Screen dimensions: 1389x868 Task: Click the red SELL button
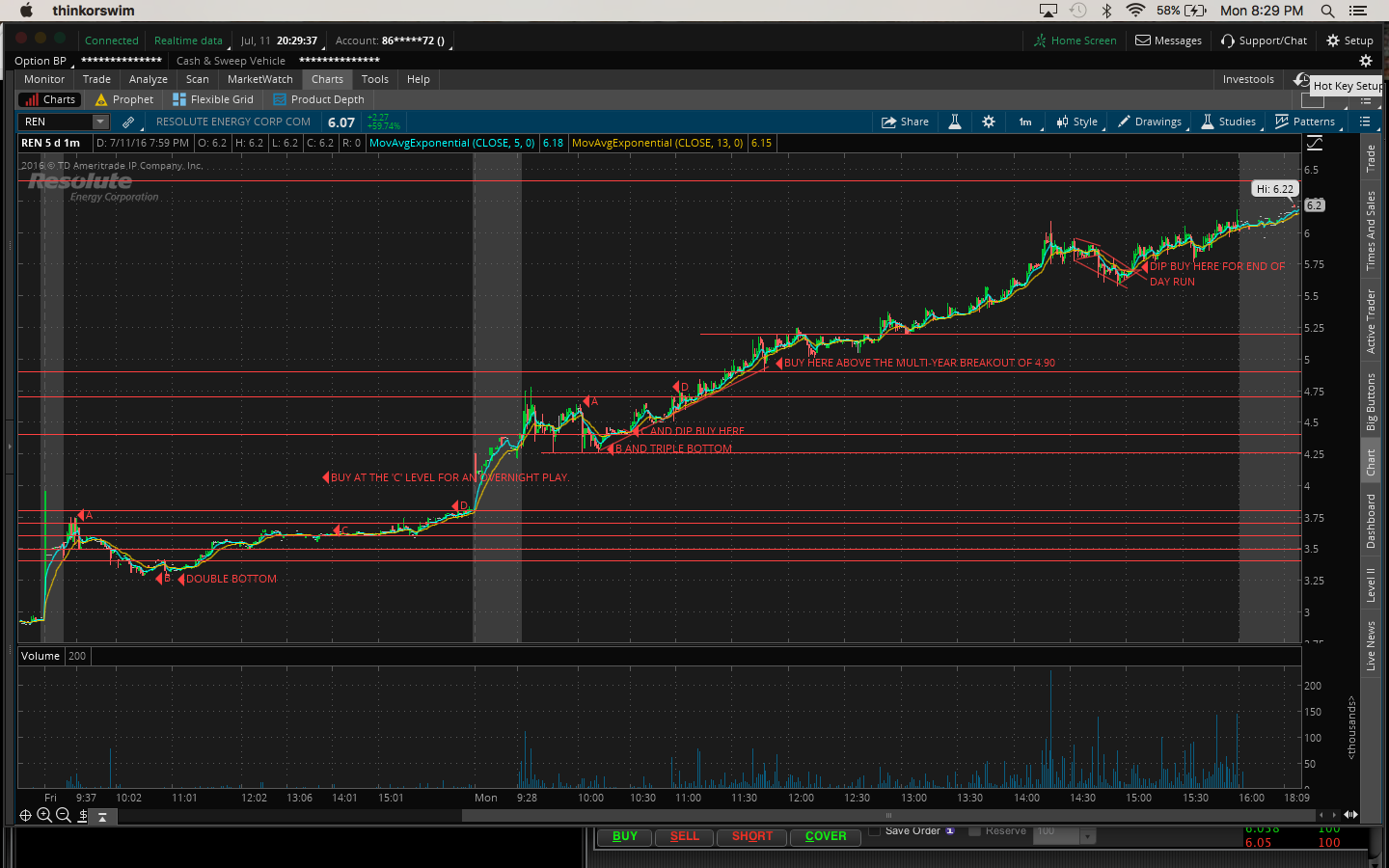pyautogui.click(x=685, y=837)
